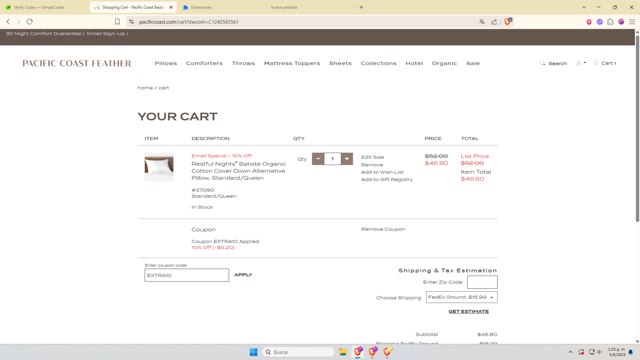Go to home breadcrumb link

pos(145,88)
